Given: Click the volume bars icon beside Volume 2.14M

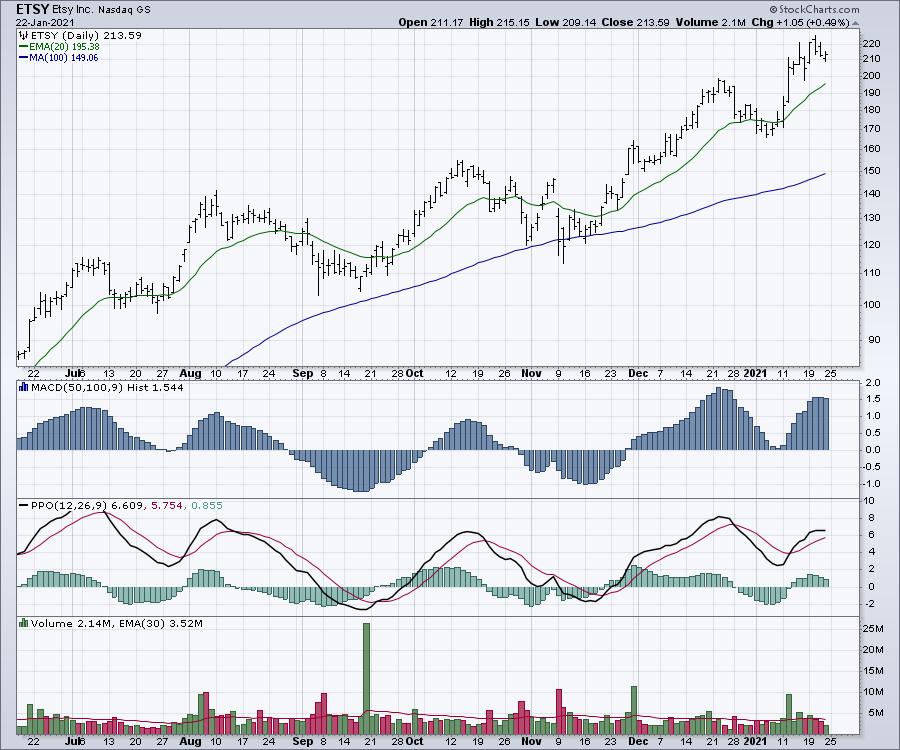Looking at the screenshot, I should coord(24,623).
